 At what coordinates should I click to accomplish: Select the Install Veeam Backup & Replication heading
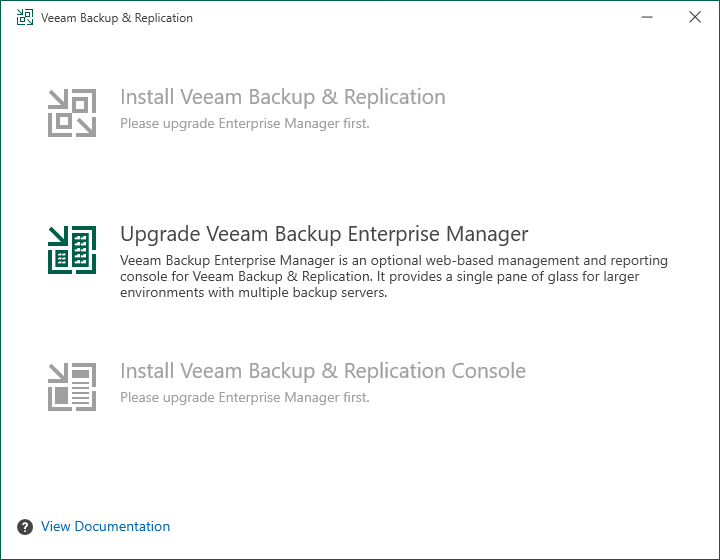283,97
